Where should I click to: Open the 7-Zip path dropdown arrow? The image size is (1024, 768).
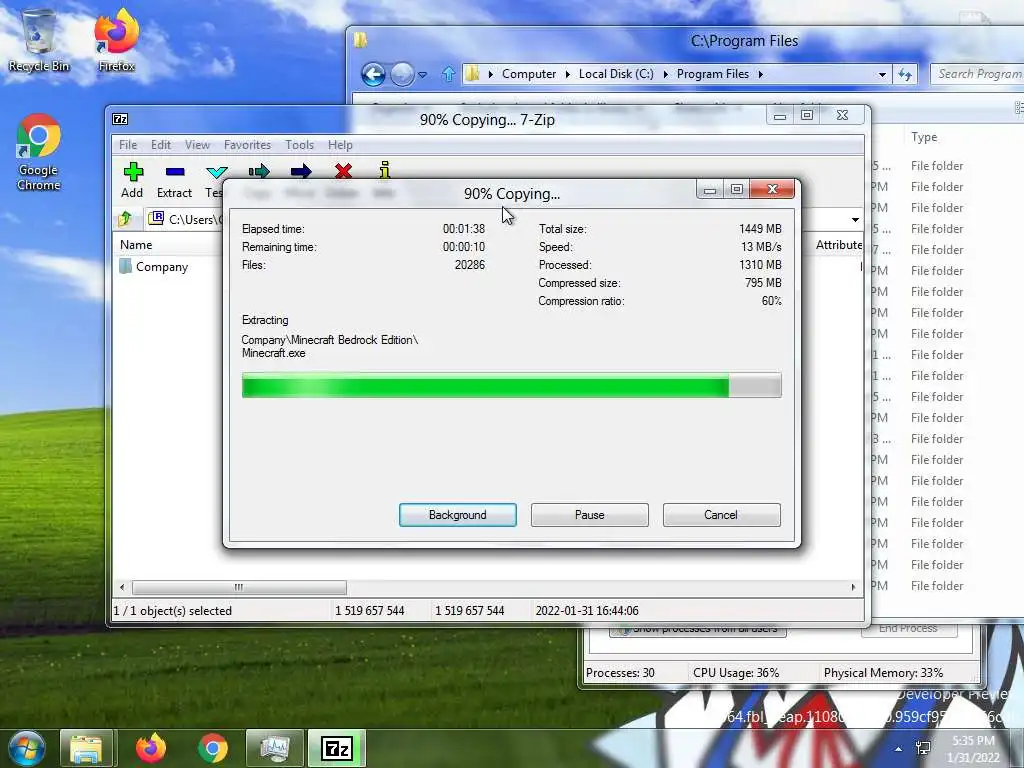tap(855, 219)
